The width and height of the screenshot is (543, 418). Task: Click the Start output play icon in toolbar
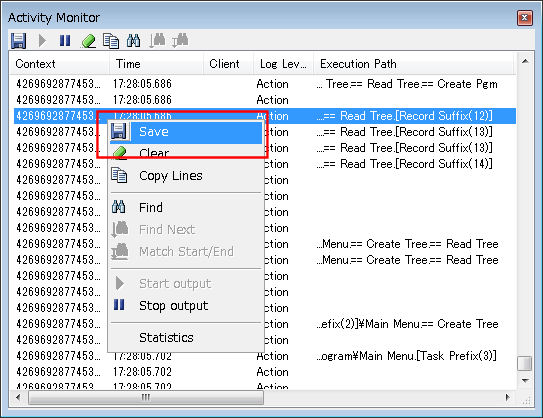[42, 41]
